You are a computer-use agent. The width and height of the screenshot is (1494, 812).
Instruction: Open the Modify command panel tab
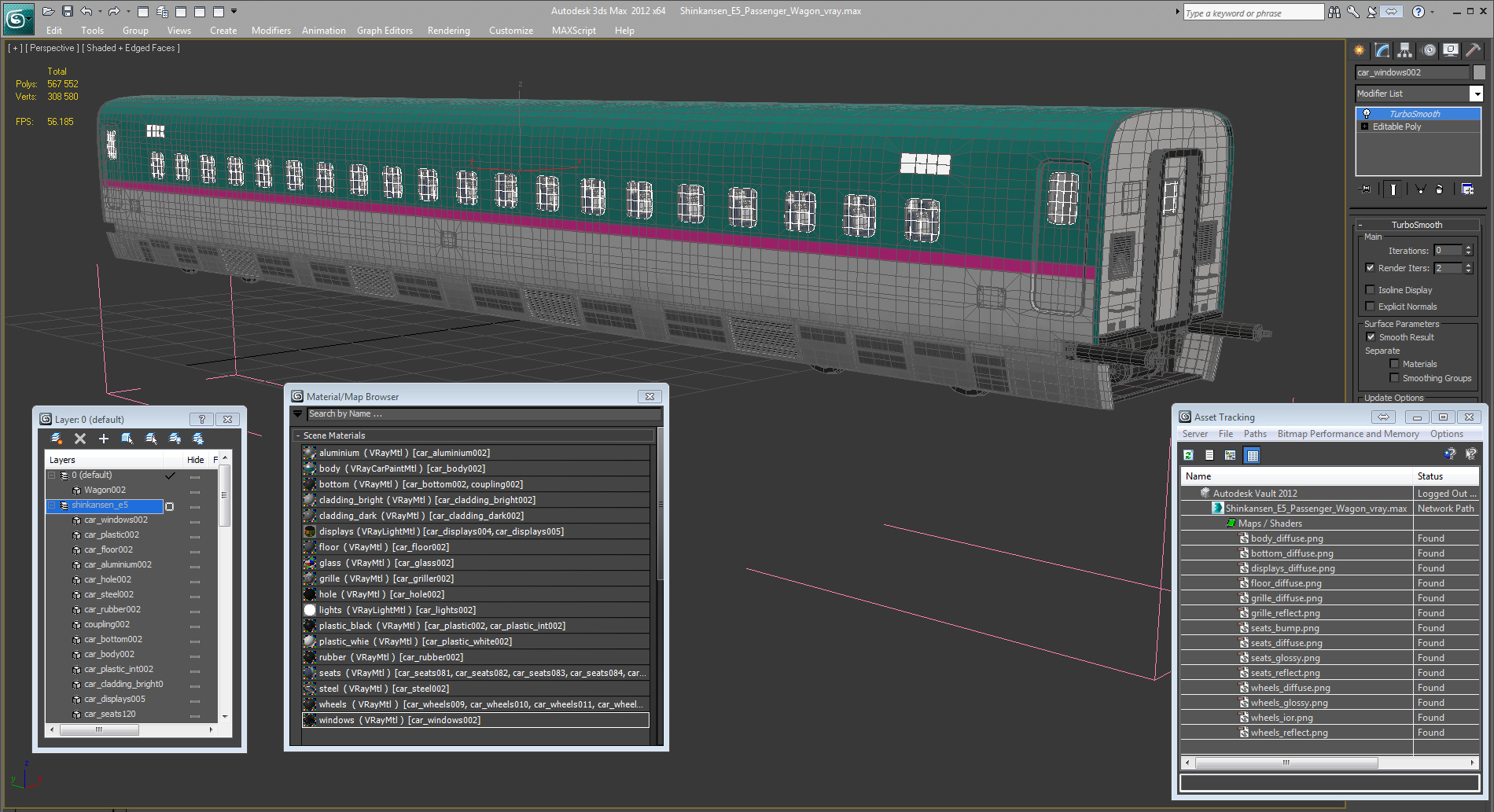coord(1382,50)
